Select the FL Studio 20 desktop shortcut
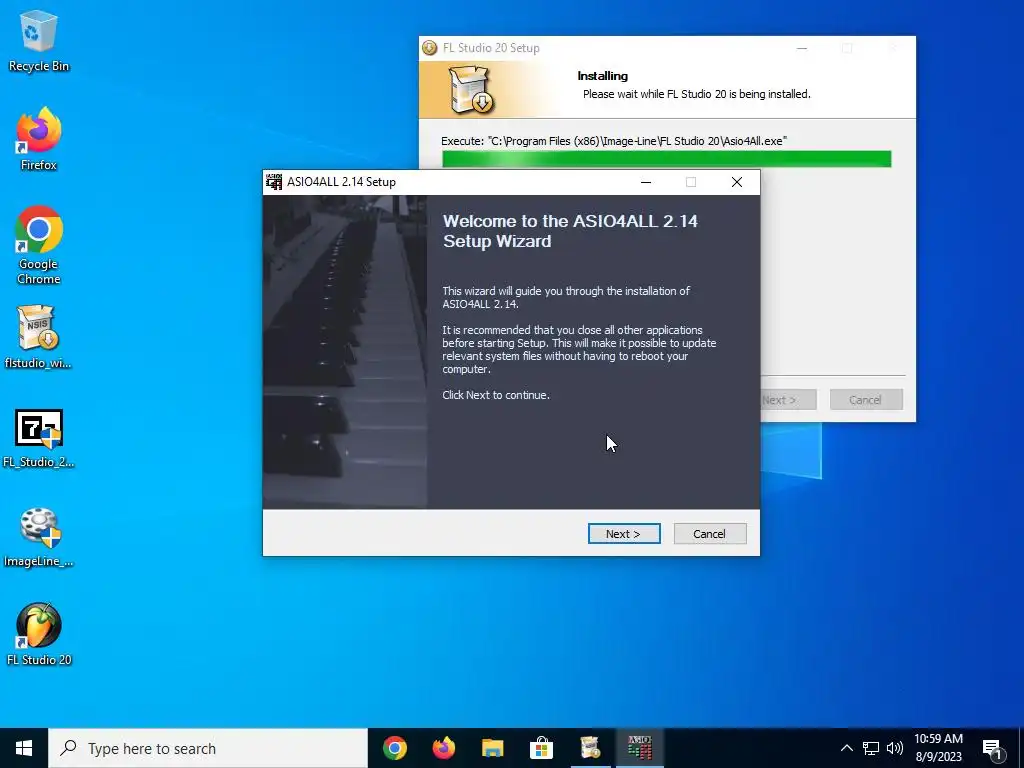The height and width of the screenshot is (768, 1024). (39, 635)
